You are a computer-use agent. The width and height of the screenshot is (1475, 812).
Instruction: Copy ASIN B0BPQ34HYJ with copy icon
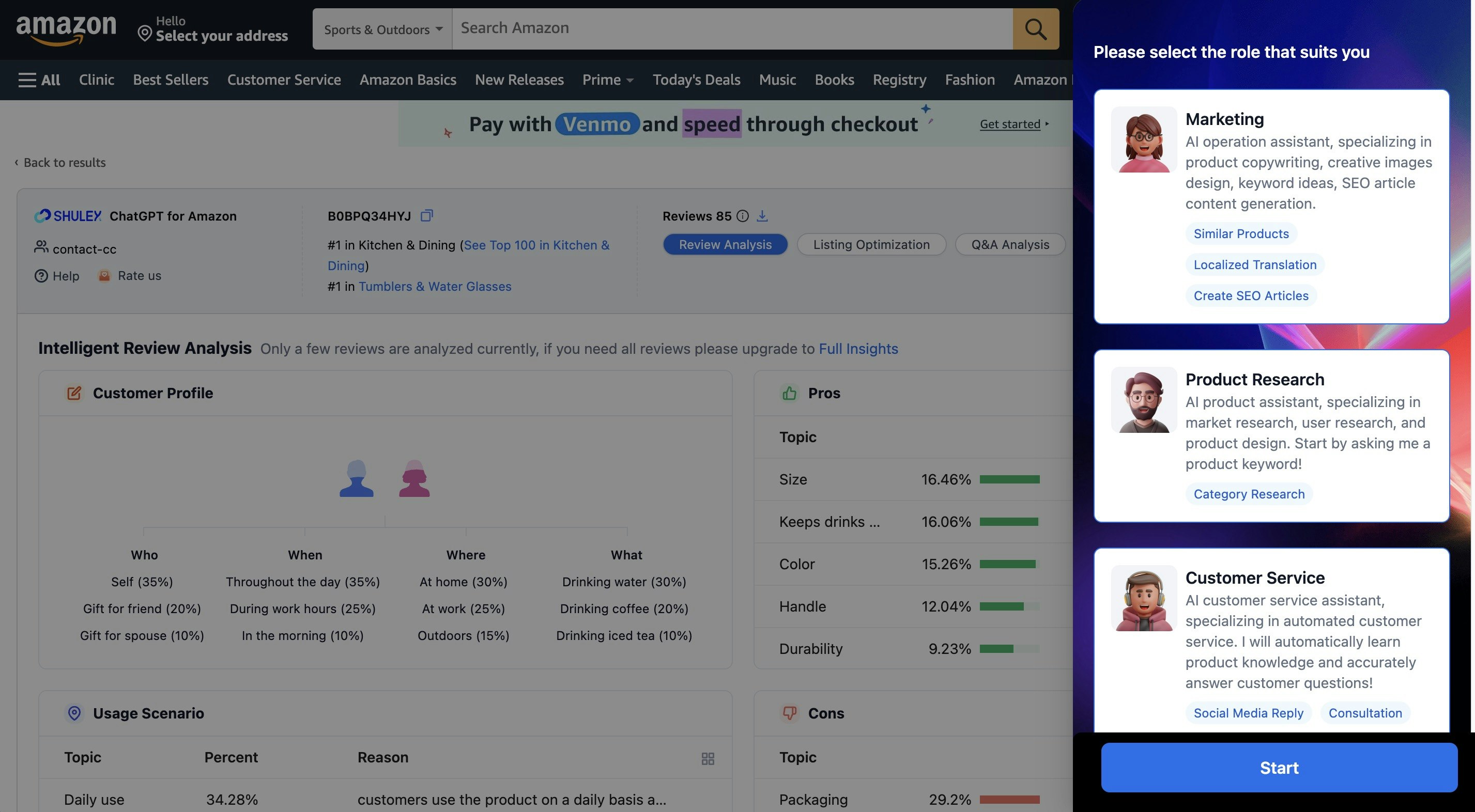[426, 216]
